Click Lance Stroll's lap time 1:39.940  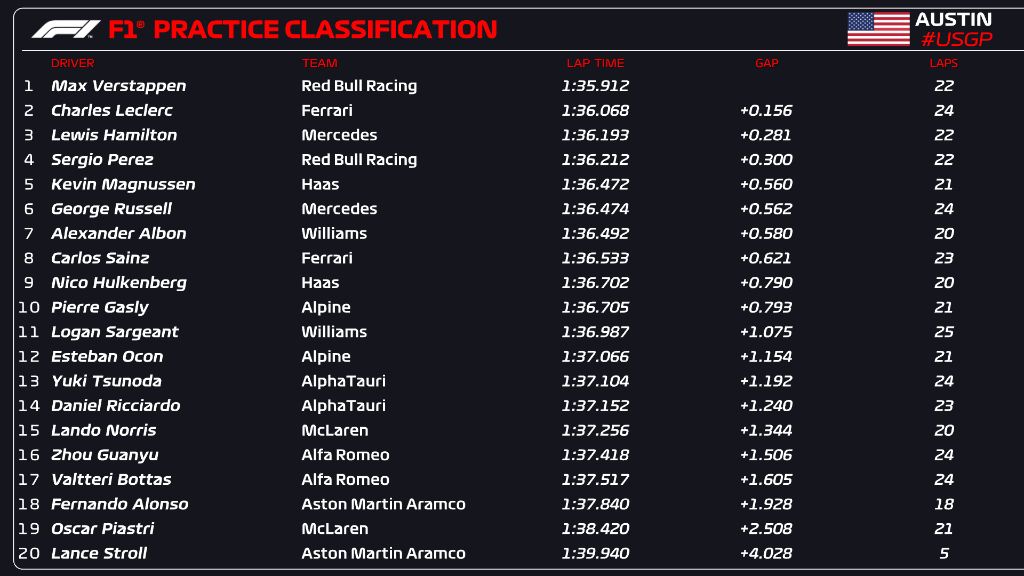coord(595,553)
